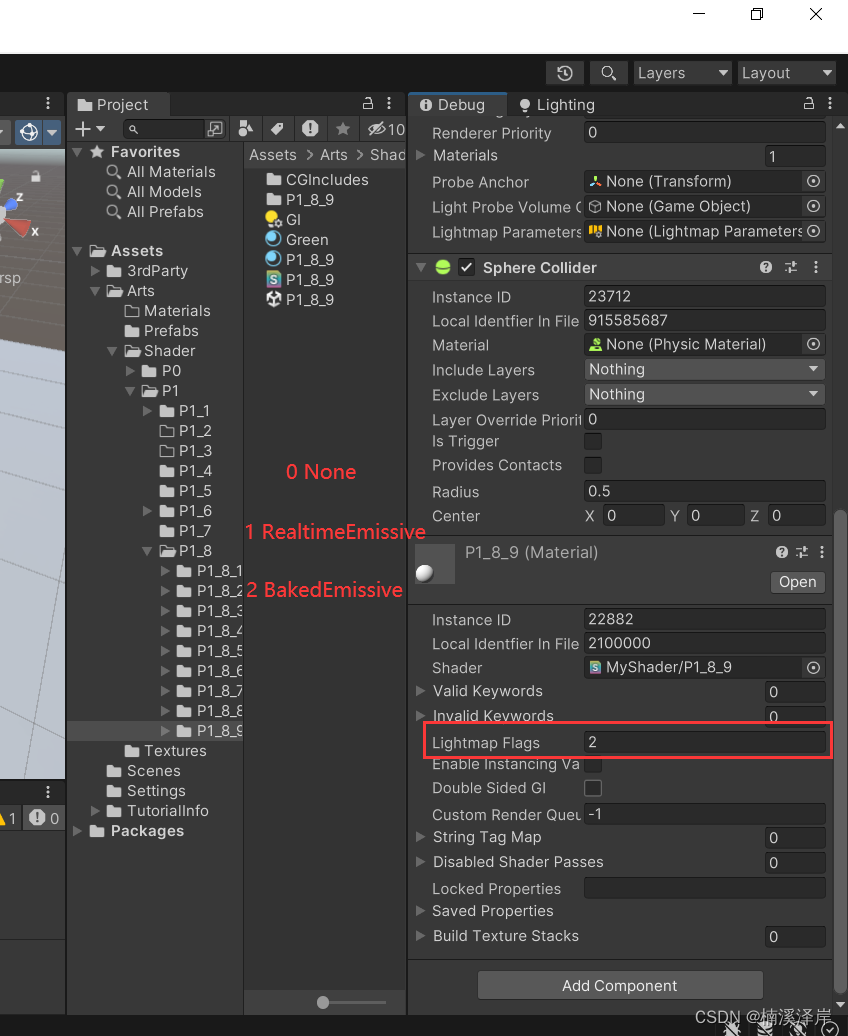Viewport: 848px width, 1036px height.
Task: Expand the Valid Keywords section
Action: pos(421,691)
